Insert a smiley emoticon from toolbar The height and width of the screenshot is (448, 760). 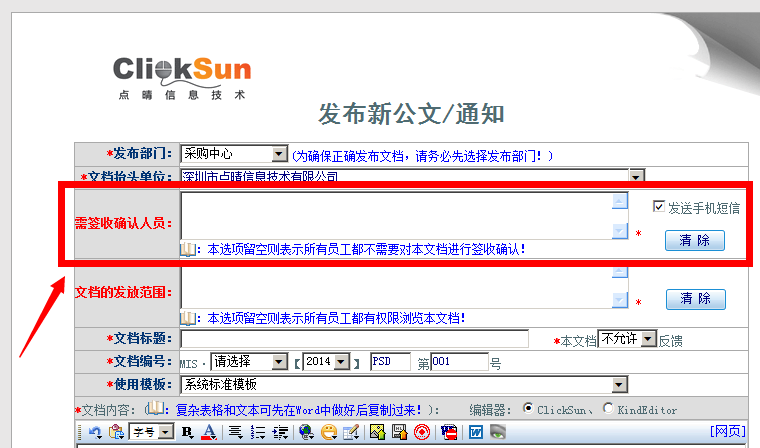point(328,432)
